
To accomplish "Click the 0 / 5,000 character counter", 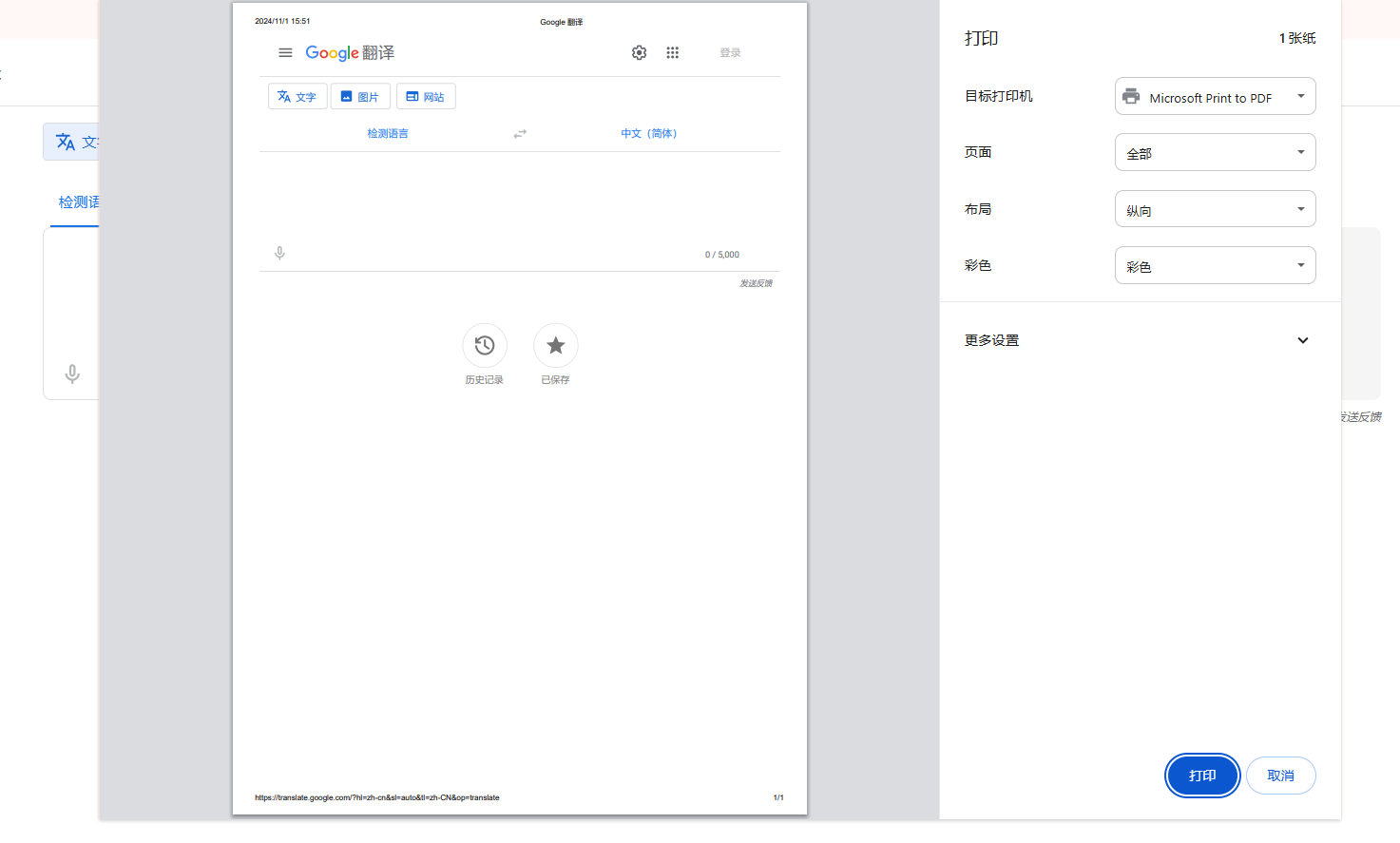I will click(722, 255).
